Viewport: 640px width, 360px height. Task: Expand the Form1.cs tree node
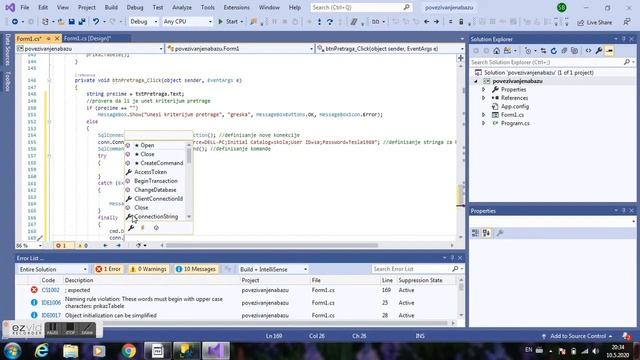click(x=484, y=115)
